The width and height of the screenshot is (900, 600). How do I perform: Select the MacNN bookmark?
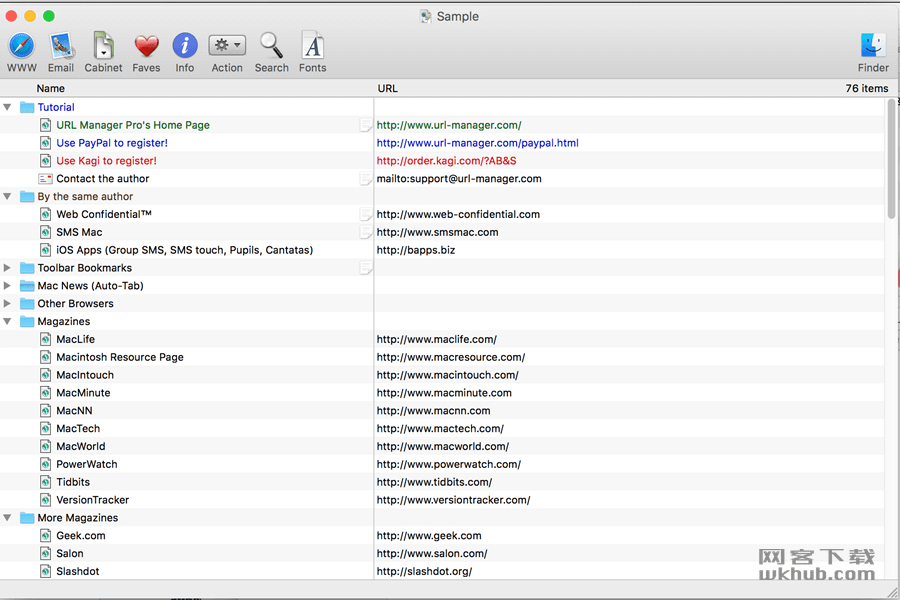pyautogui.click(x=74, y=411)
